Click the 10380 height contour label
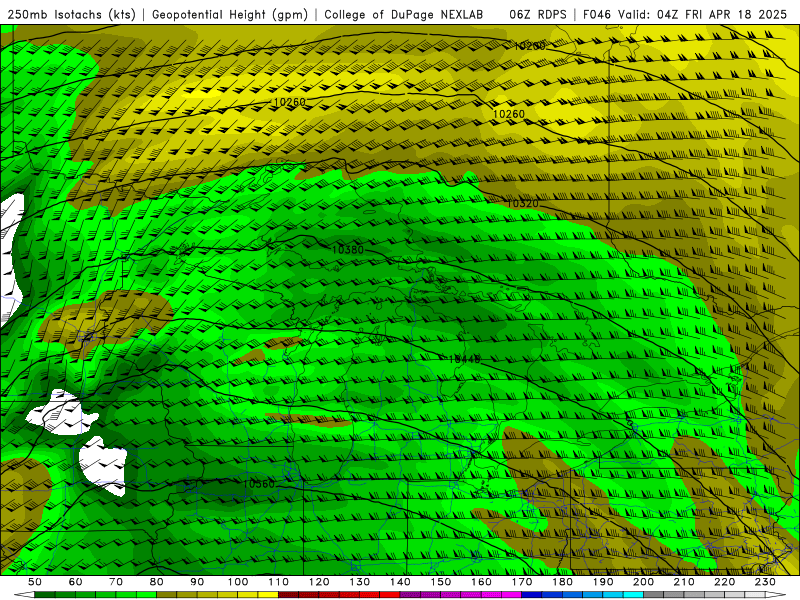This screenshot has width=800, height=600. 347,249
